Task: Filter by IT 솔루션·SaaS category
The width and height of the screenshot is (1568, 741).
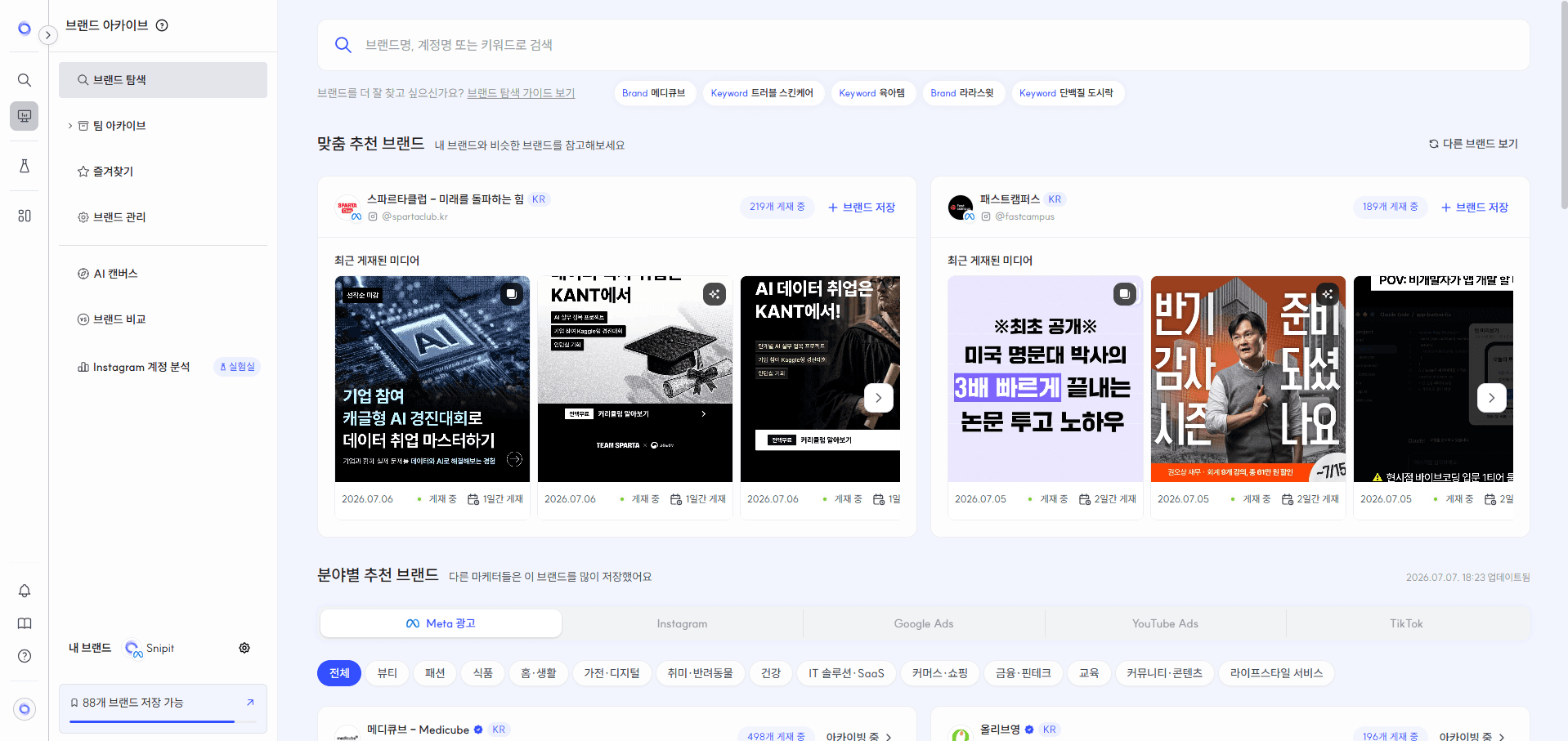Action: pos(847,673)
